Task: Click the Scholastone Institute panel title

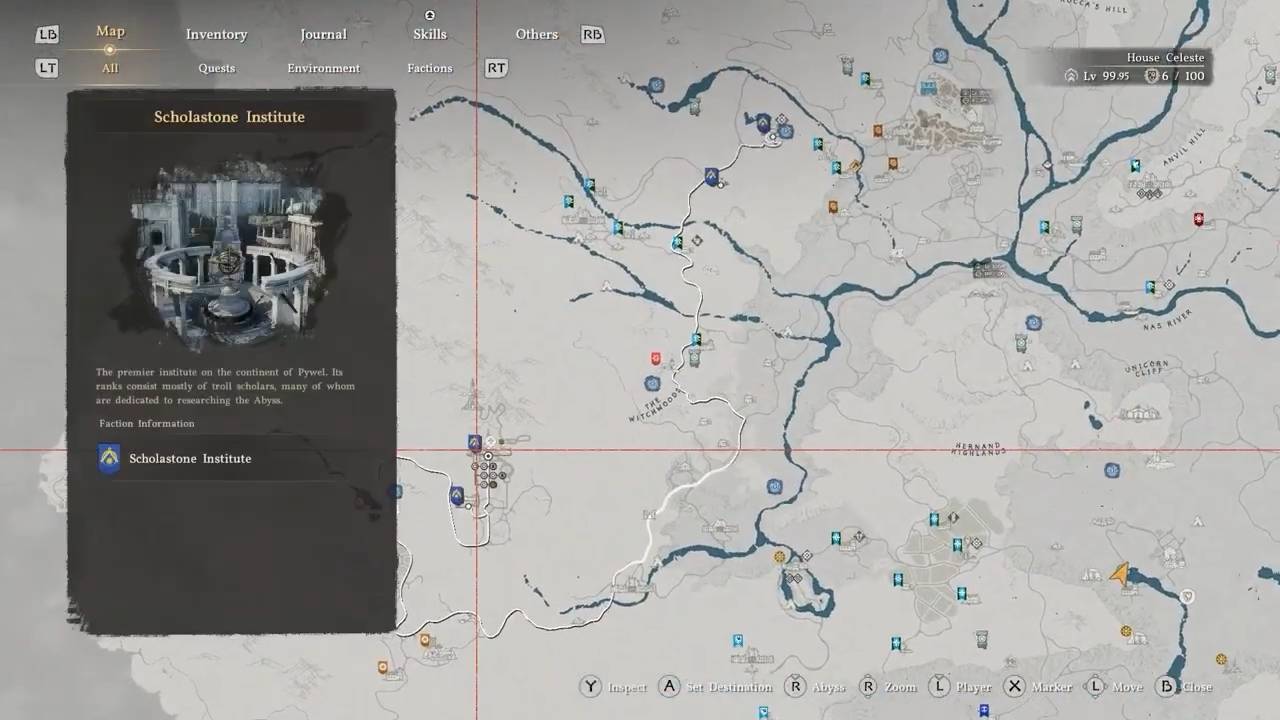Action: click(229, 117)
